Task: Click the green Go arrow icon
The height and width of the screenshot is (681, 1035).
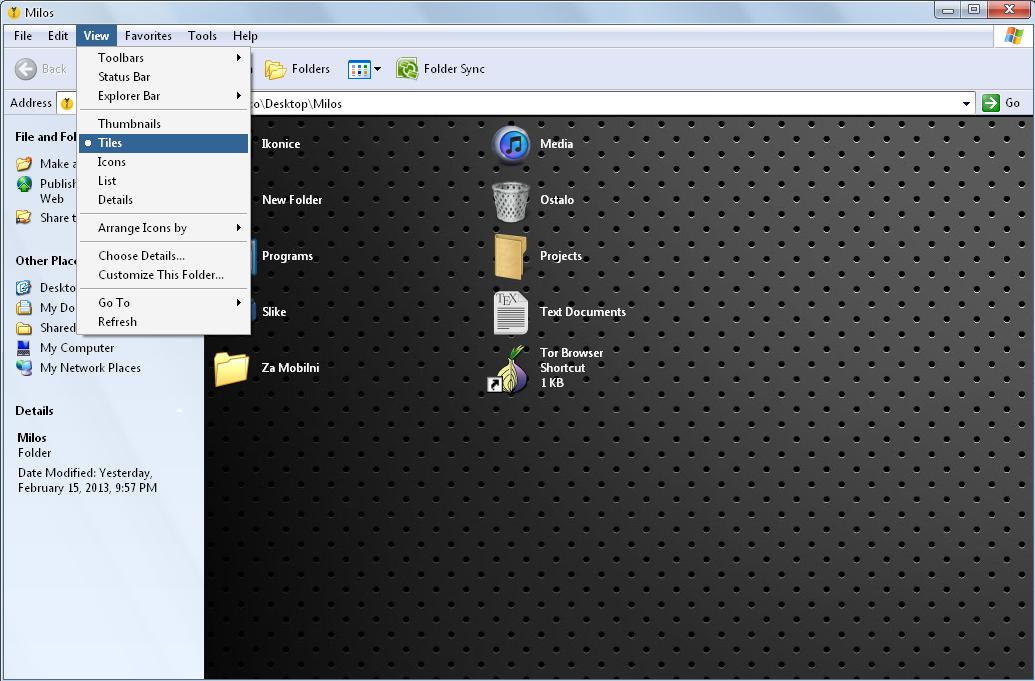Action: click(991, 103)
